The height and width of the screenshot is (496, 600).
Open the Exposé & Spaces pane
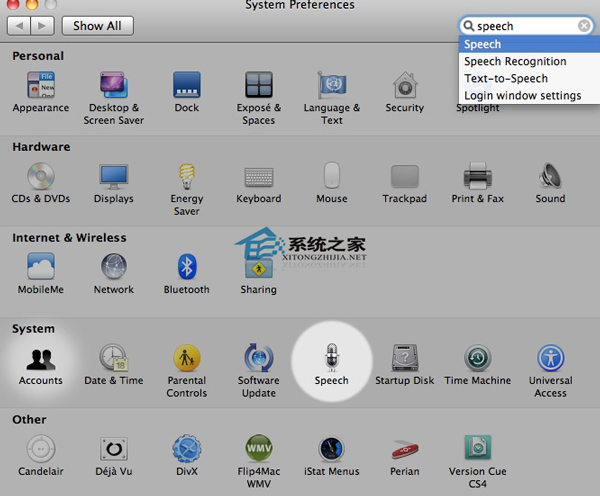pos(258,86)
